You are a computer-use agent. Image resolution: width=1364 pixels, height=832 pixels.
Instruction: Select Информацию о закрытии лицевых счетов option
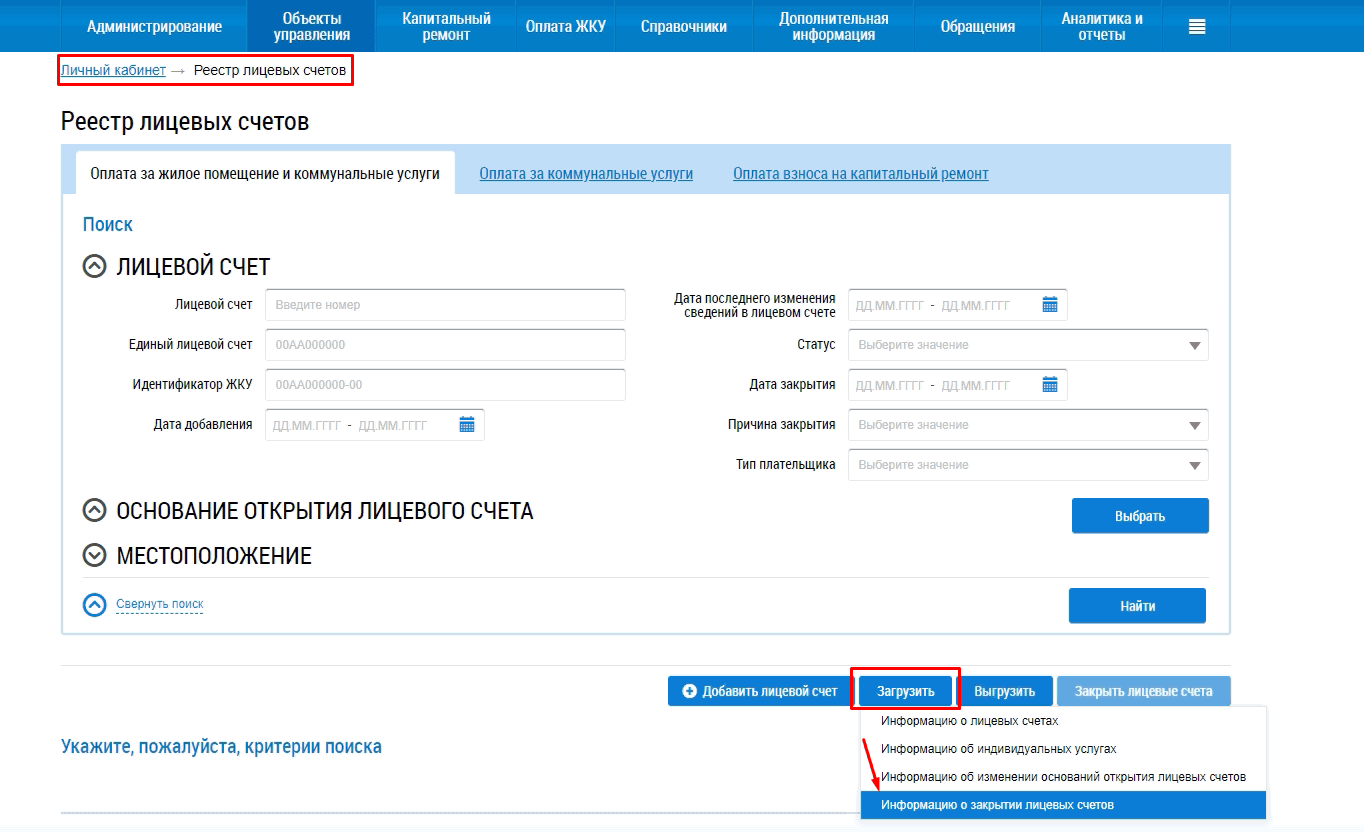[x=997, y=805]
